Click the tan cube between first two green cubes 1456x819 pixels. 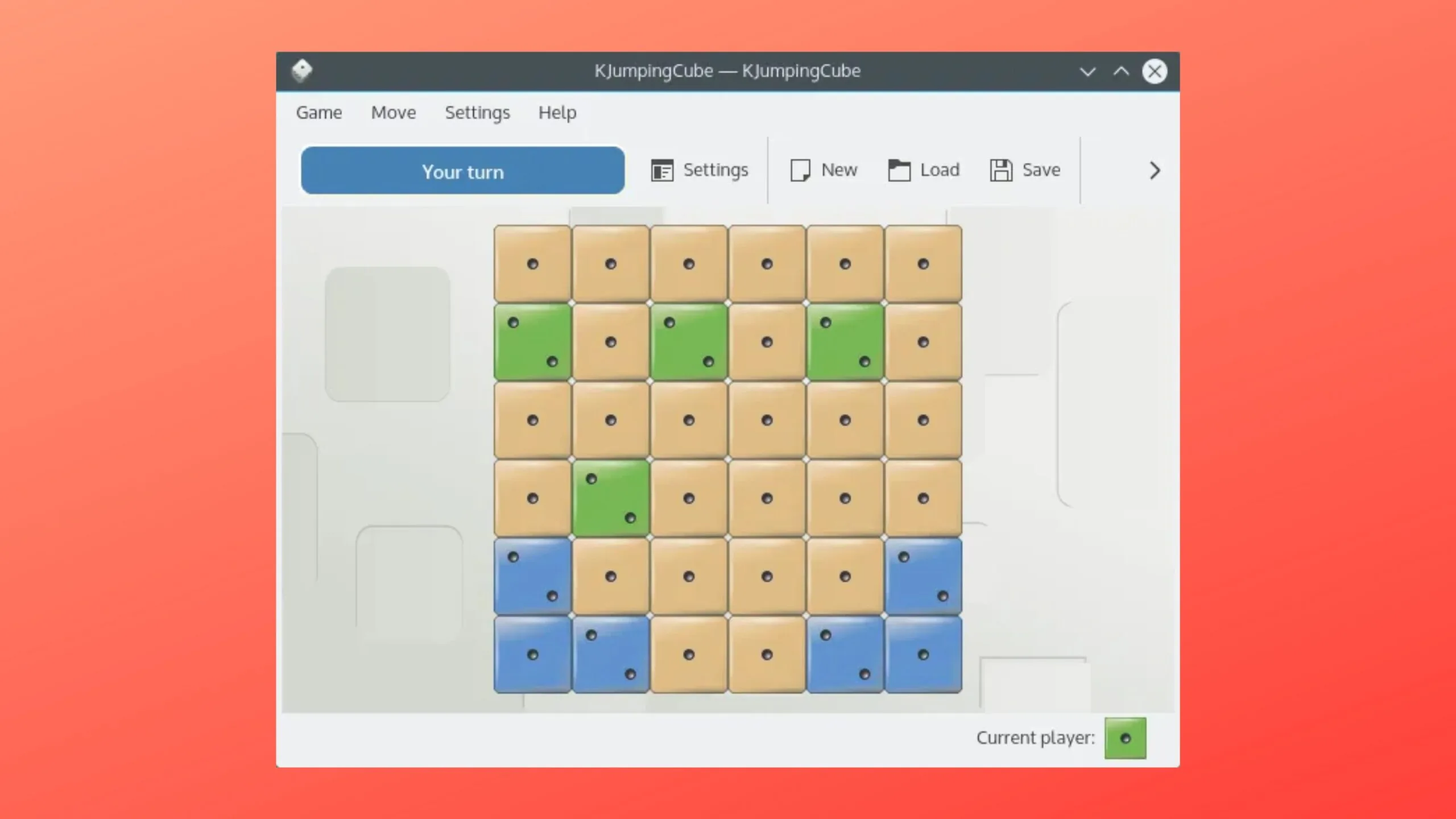[x=610, y=342]
